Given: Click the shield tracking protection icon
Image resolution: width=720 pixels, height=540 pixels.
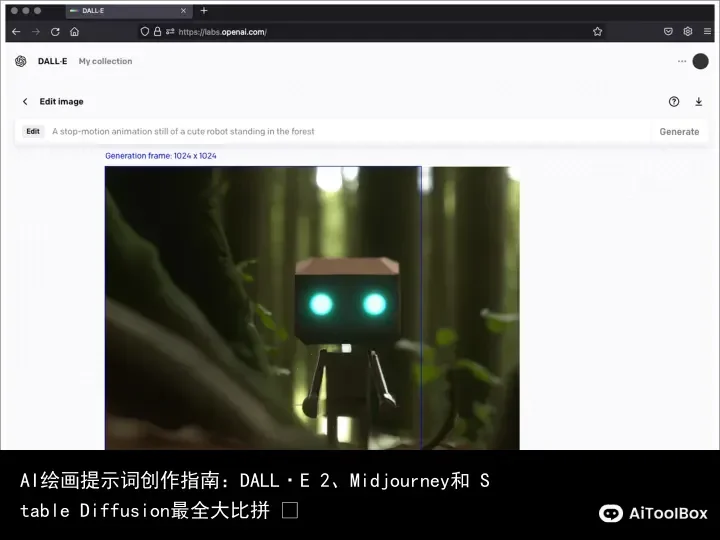Looking at the screenshot, I should tap(145, 32).
